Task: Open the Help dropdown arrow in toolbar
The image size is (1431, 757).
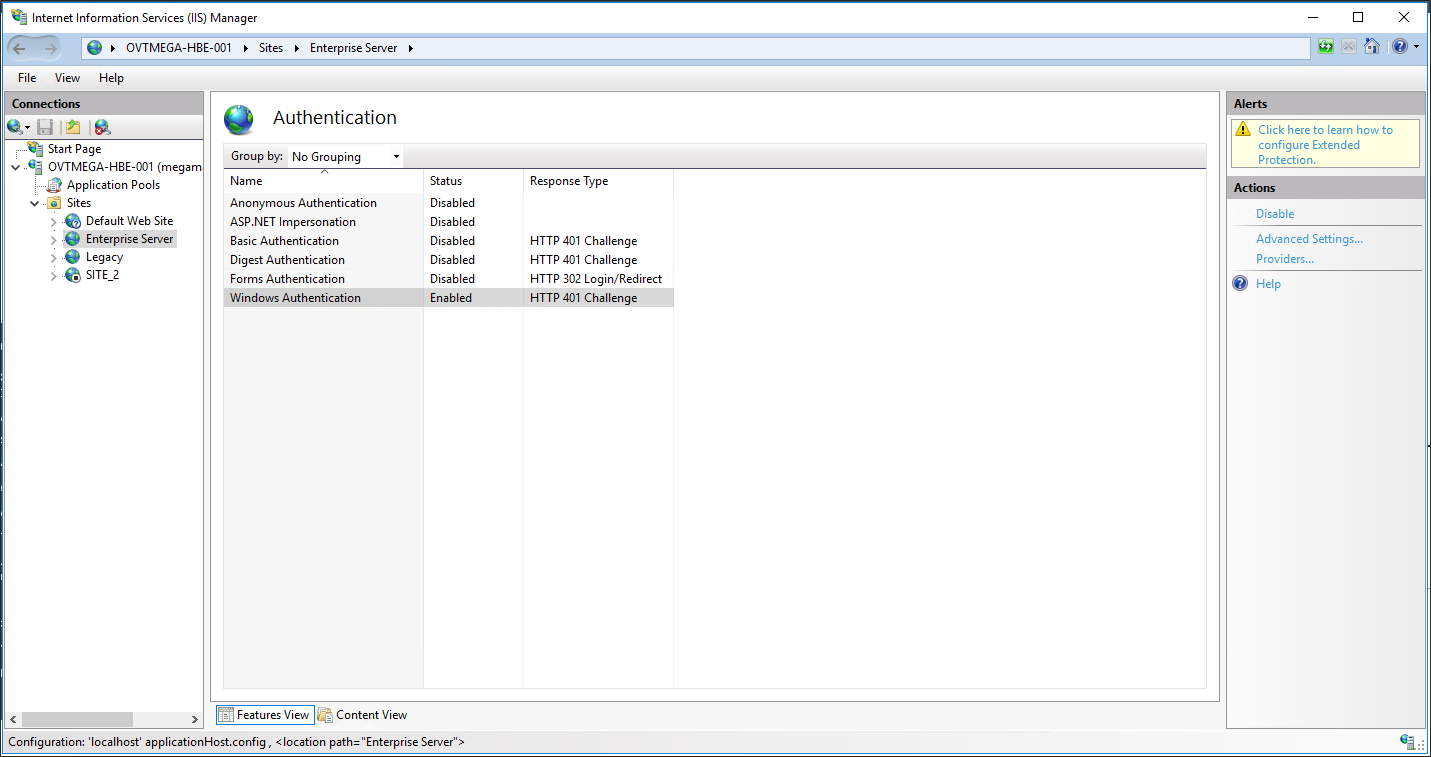Action: 1416,47
